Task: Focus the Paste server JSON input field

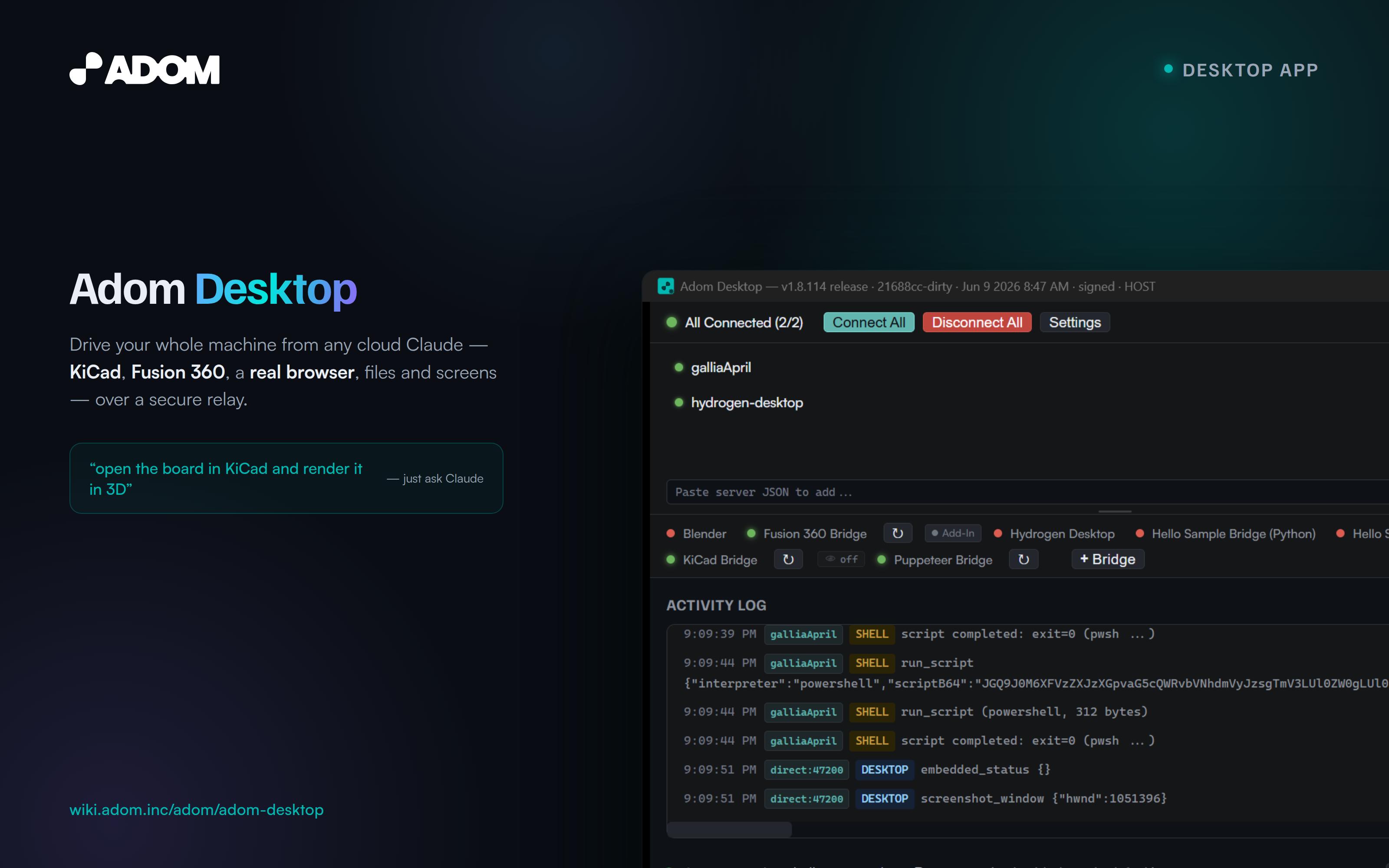Action: coord(1027,492)
